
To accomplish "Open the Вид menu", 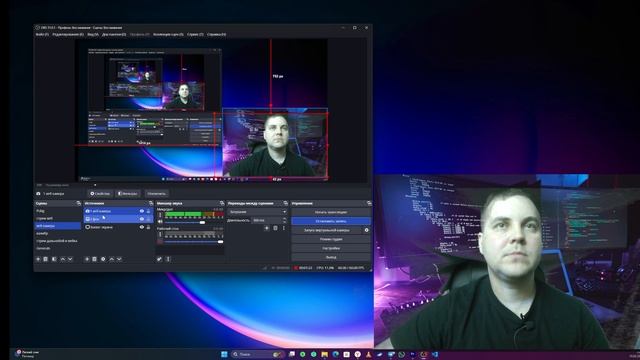I will [x=93, y=35].
